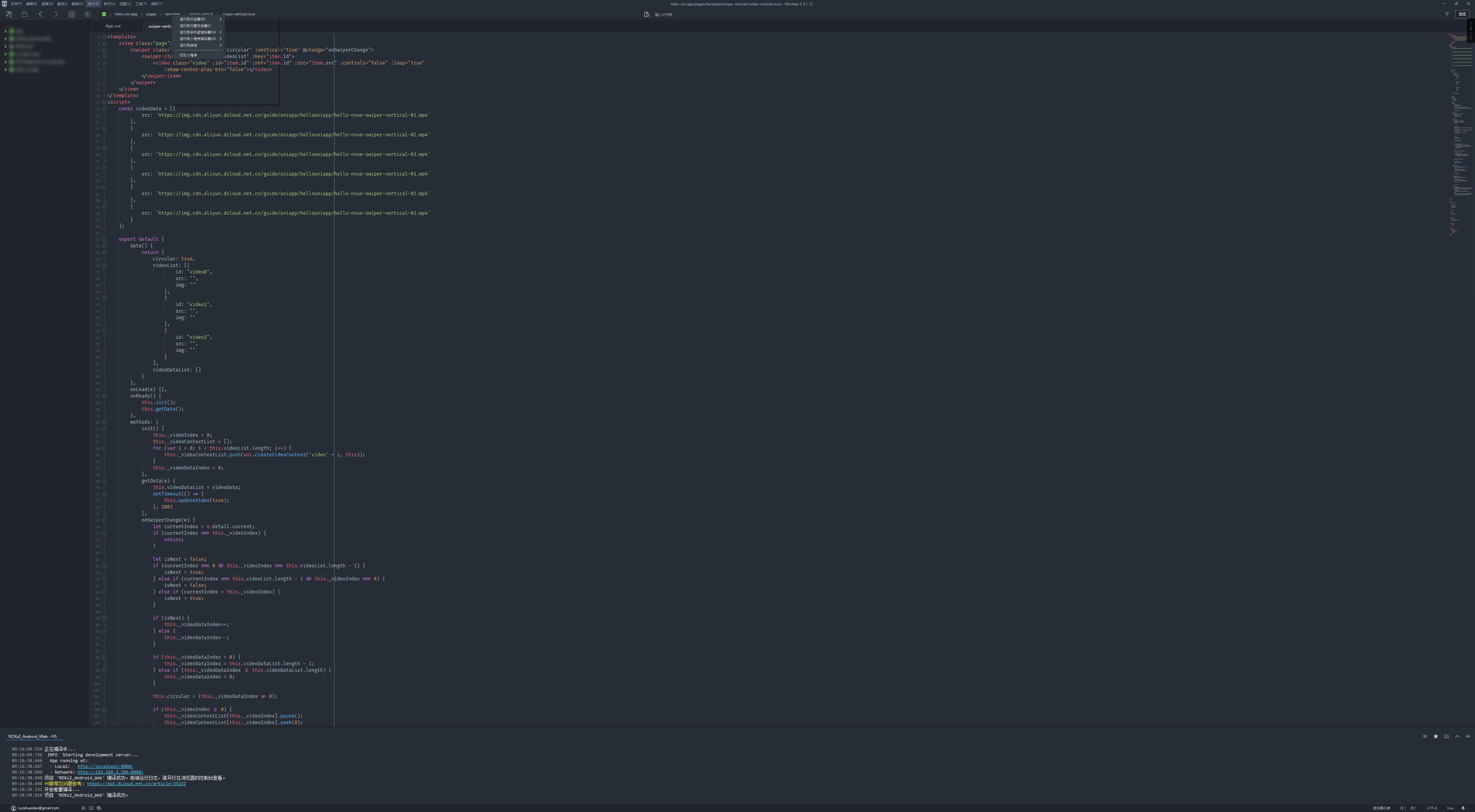Open the ask.dcloud.net.cn article link
The image size is (1475, 812).
136,783
